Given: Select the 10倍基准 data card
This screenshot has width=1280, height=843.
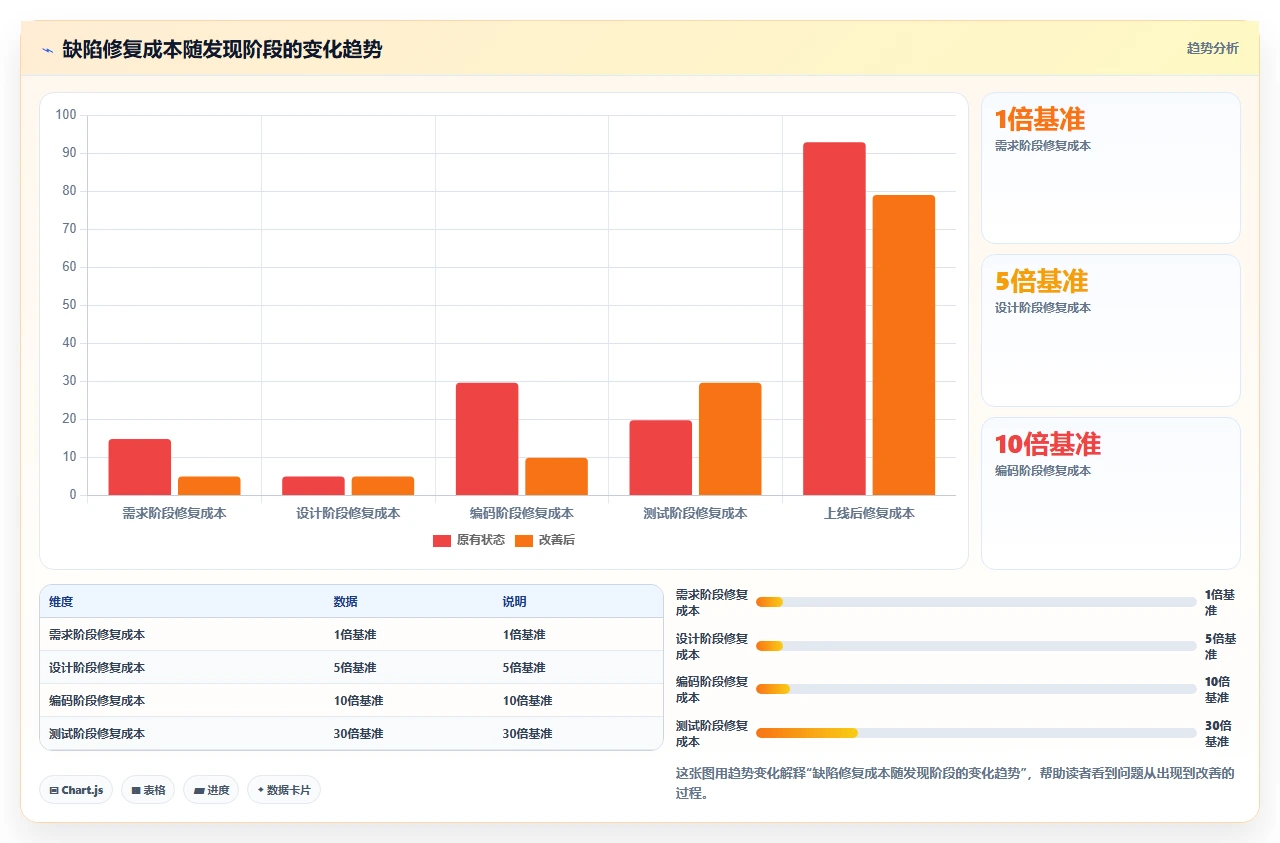Looking at the screenshot, I should pyautogui.click(x=1111, y=493).
